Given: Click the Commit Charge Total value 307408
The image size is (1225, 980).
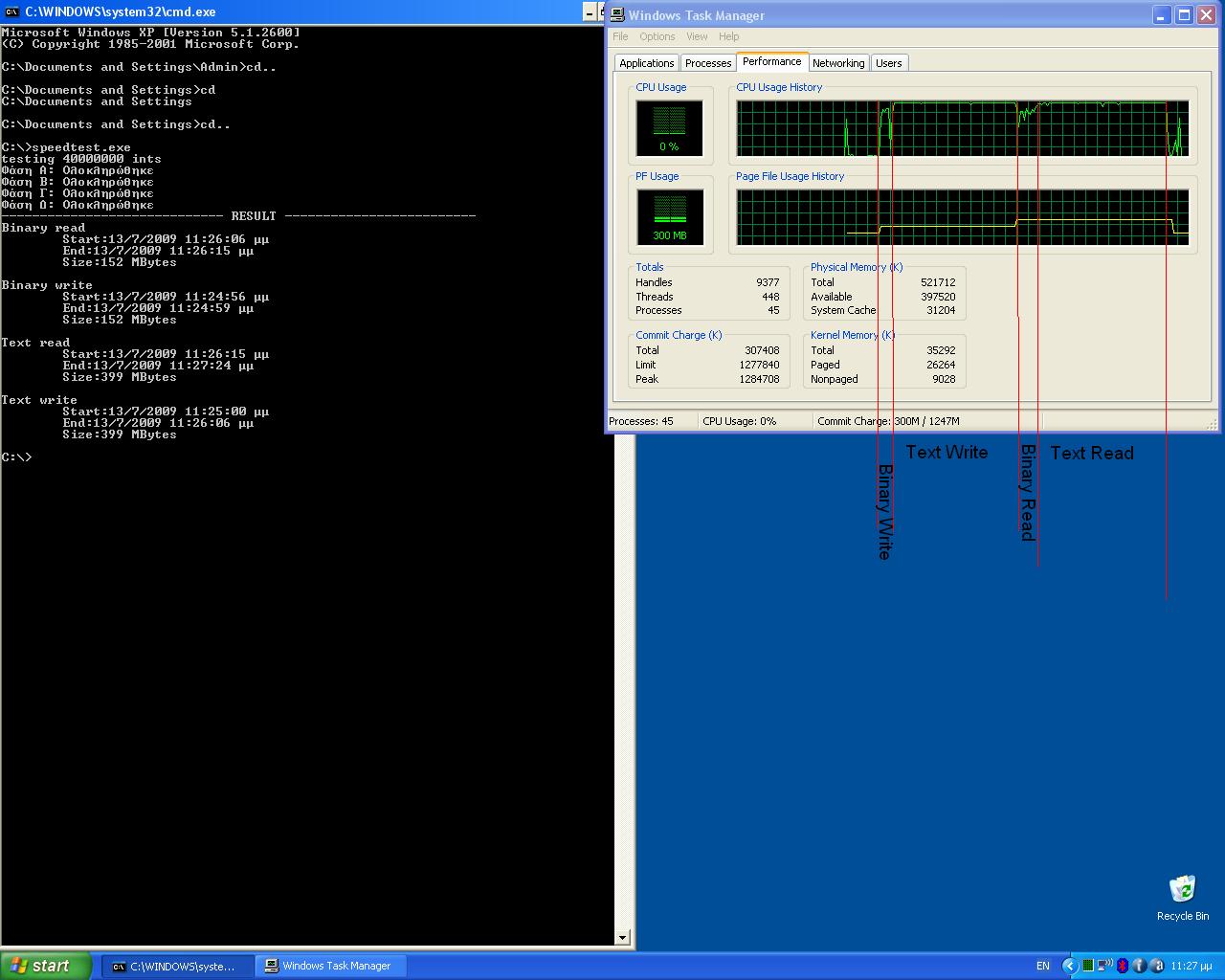Looking at the screenshot, I should click(762, 350).
